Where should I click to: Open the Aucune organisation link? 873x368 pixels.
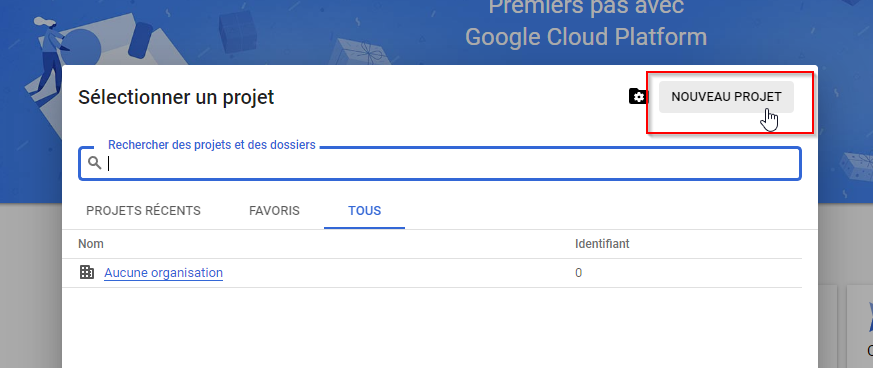click(164, 273)
